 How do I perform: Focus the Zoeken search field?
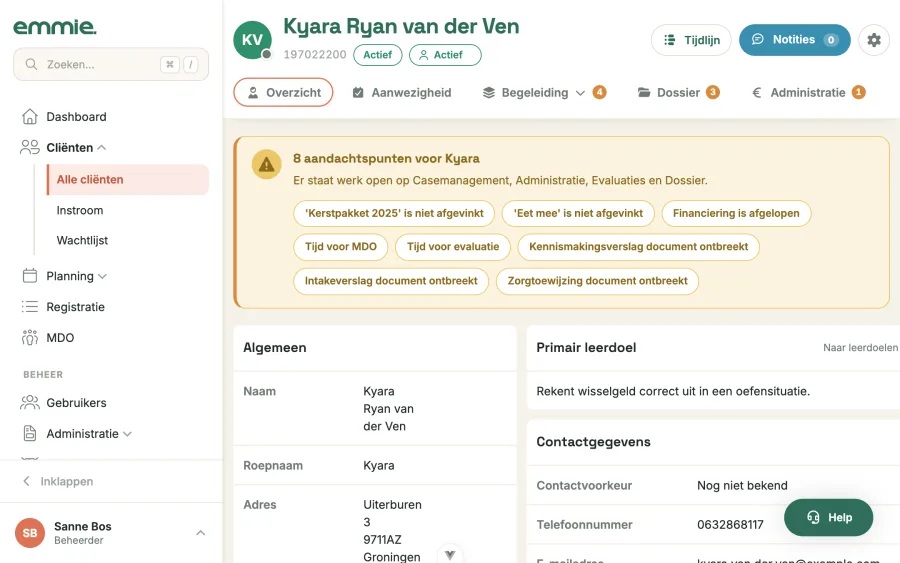[x=111, y=64]
